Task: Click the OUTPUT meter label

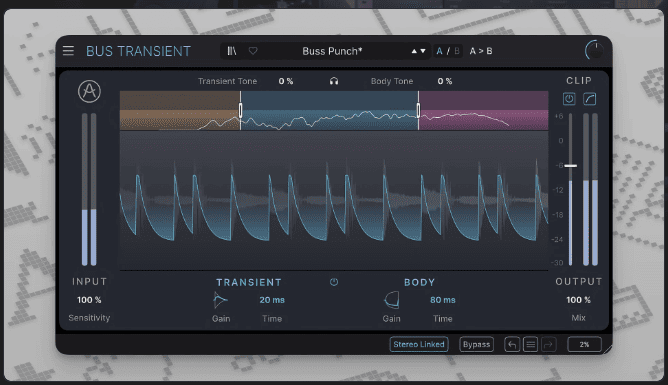Action: [579, 282]
